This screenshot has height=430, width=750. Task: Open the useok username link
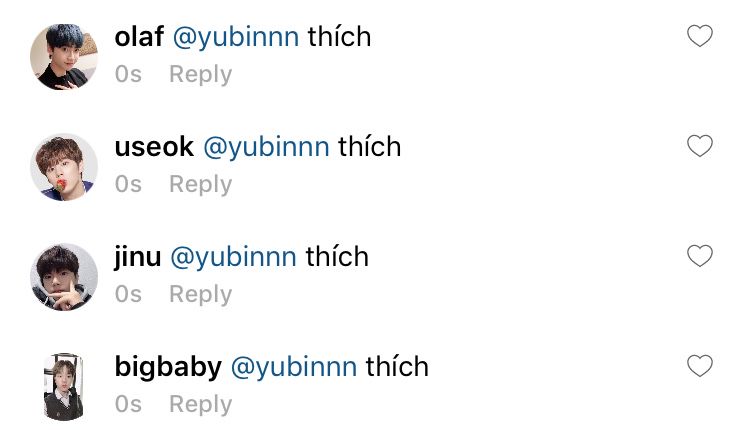tap(154, 146)
